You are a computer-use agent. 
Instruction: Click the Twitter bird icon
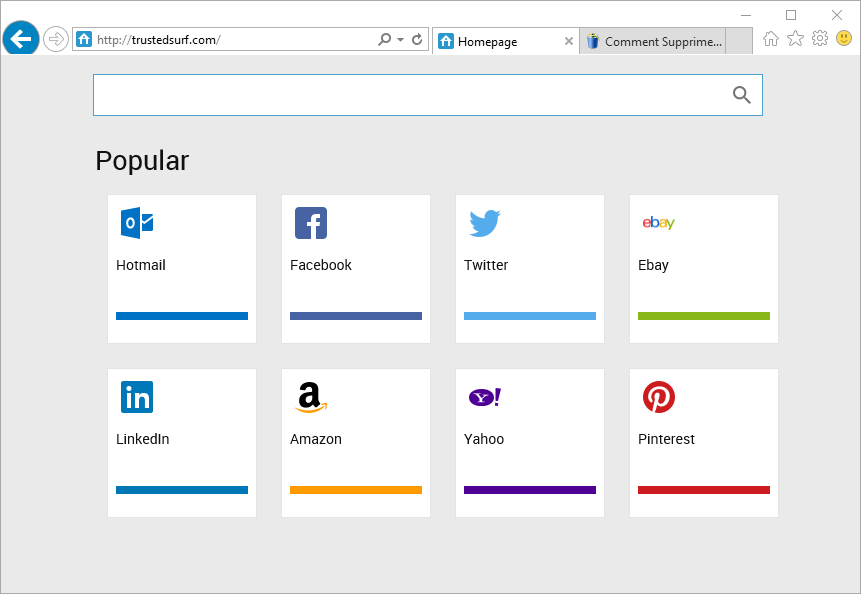tap(485, 223)
